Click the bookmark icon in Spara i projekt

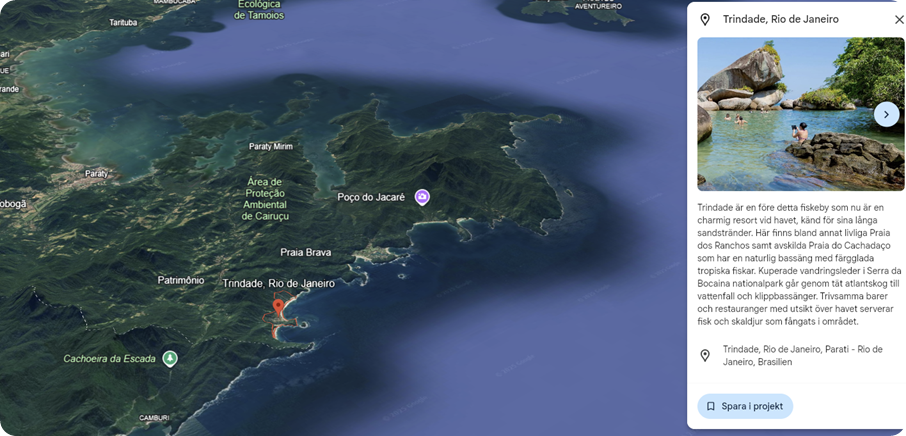pyautogui.click(x=711, y=407)
